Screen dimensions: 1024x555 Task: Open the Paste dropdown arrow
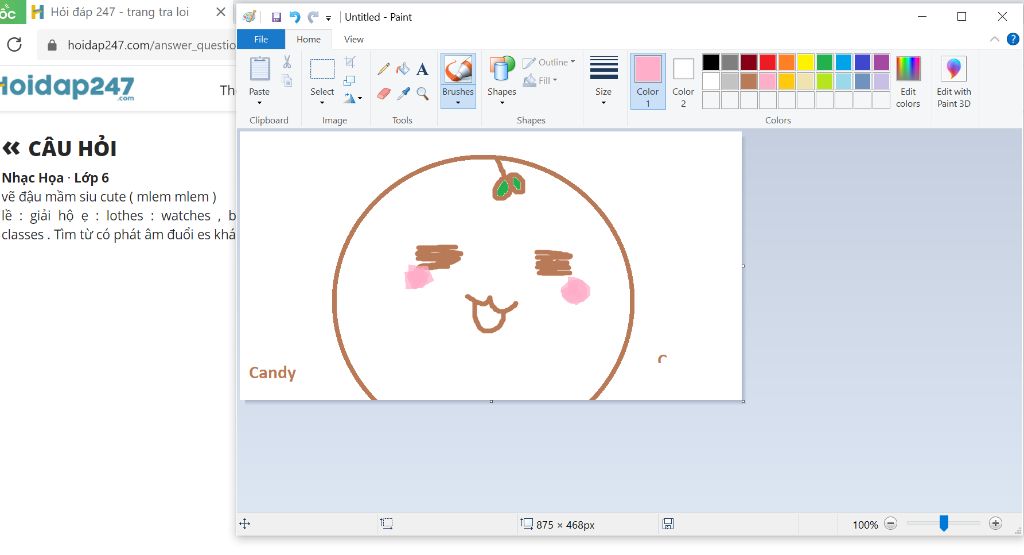point(259,103)
